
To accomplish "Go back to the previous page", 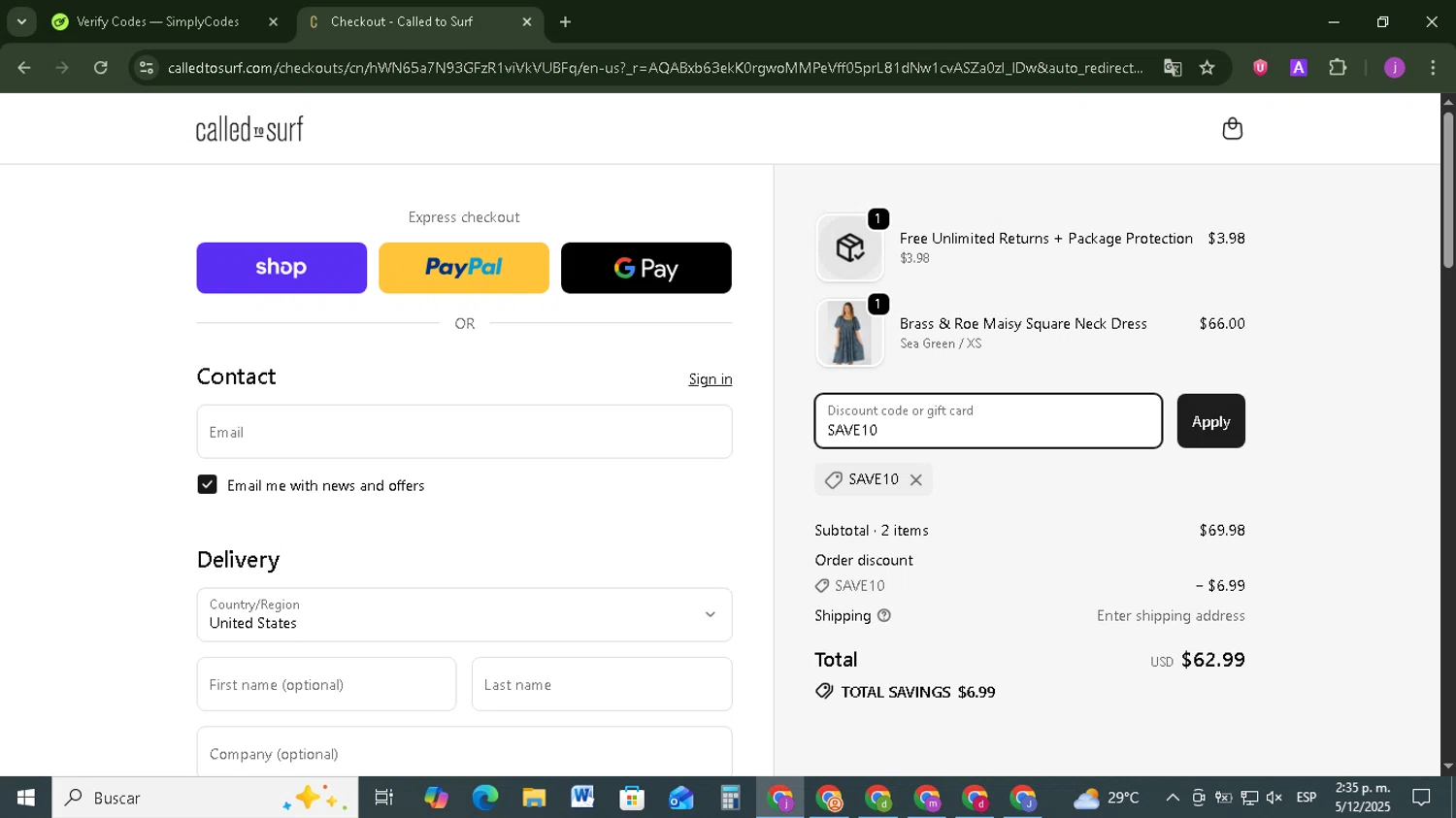I will click(x=24, y=68).
